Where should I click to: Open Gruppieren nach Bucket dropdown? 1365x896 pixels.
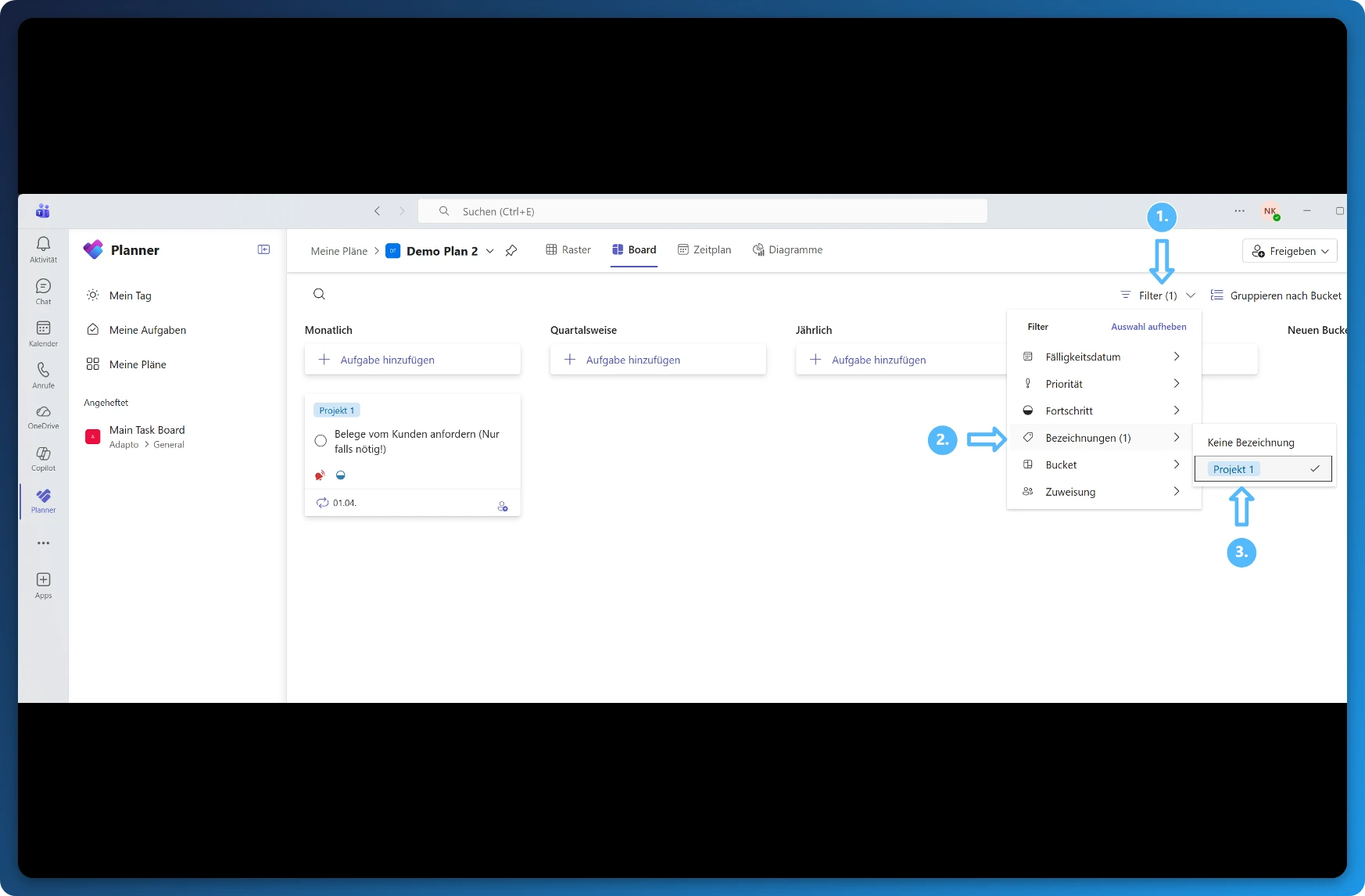(x=1276, y=296)
